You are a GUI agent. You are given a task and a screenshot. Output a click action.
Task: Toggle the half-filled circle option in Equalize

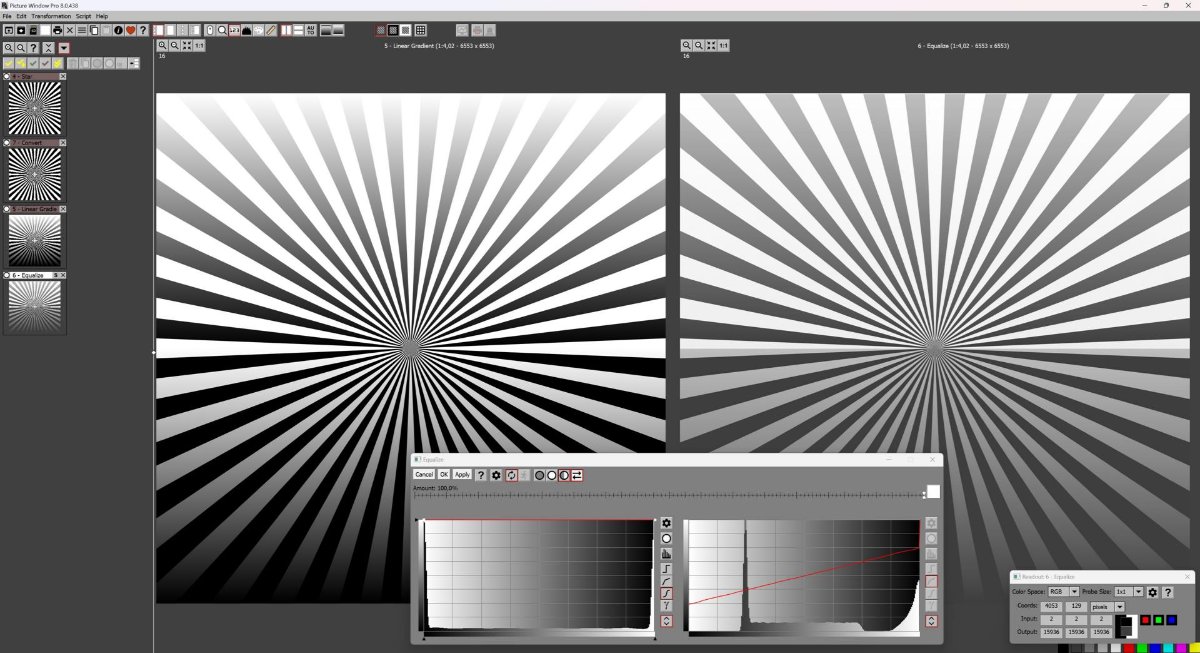(x=564, y=475)
